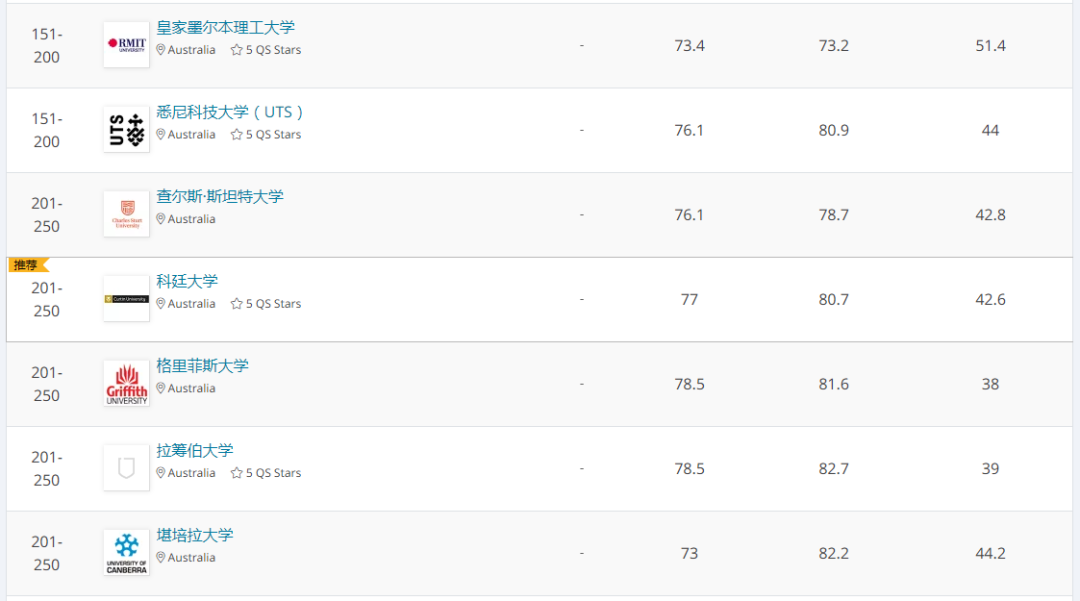
Task: Click the La Trobe shield logo
Action: pyautogui.click(x=126, y=468)
